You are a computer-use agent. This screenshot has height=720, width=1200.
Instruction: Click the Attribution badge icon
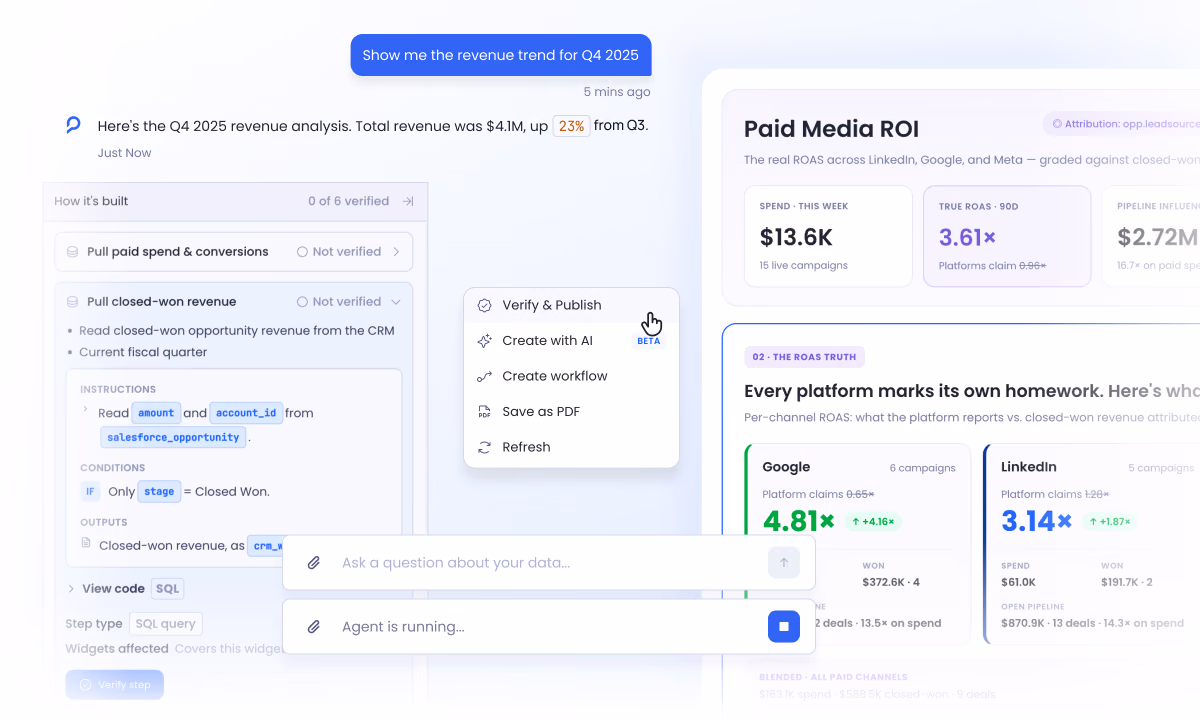1057,124
